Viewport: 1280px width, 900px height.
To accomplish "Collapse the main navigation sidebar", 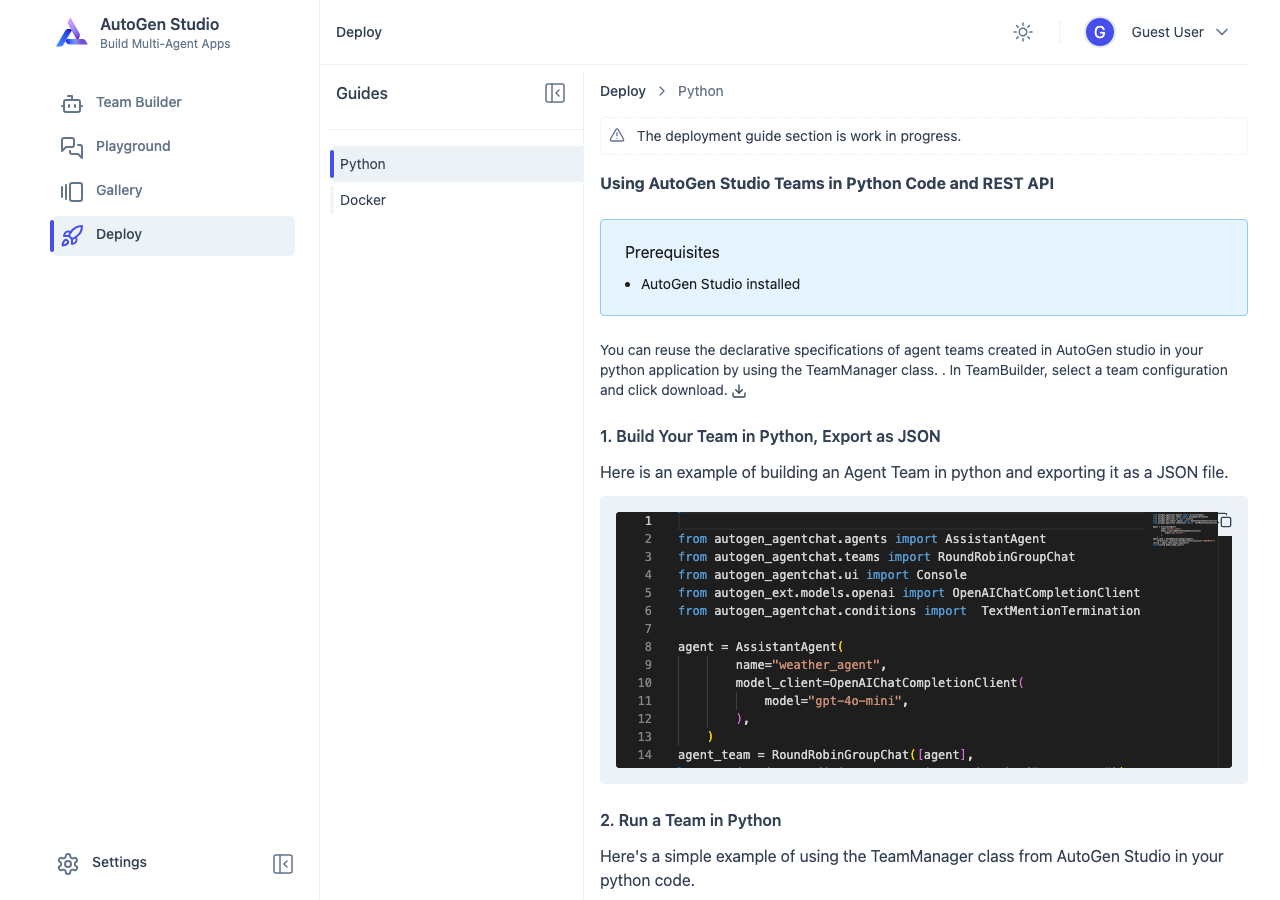I will pos(283,864).
